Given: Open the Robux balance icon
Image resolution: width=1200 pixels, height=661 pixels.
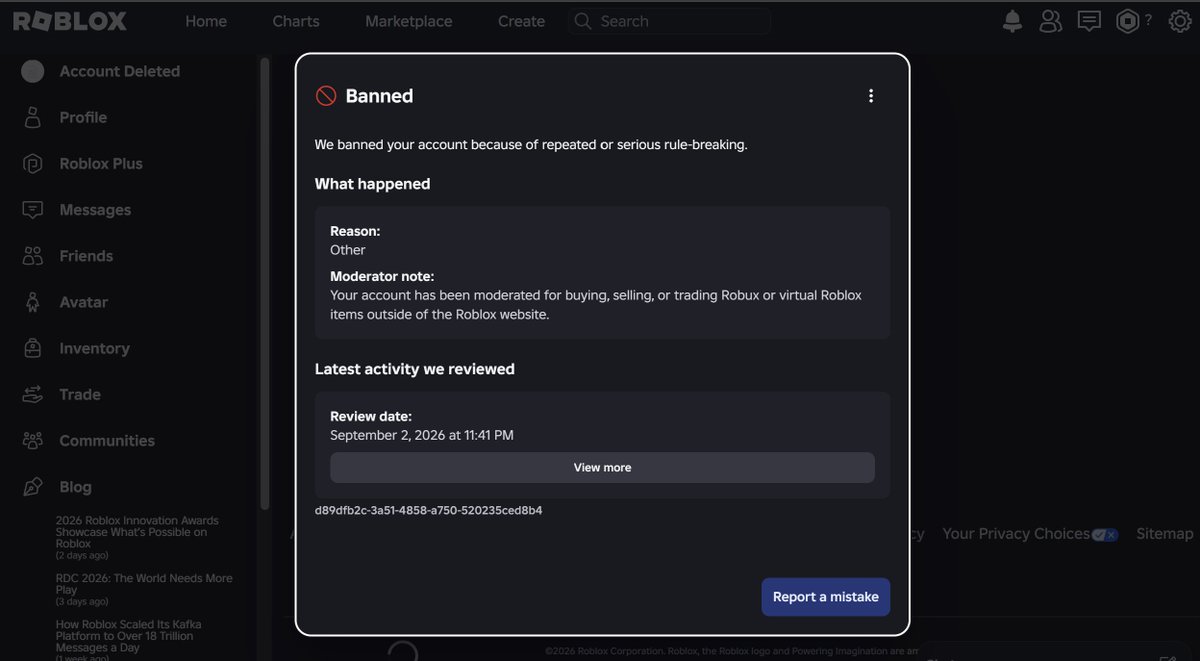Looking at the screenshot, I should 1128,21.
